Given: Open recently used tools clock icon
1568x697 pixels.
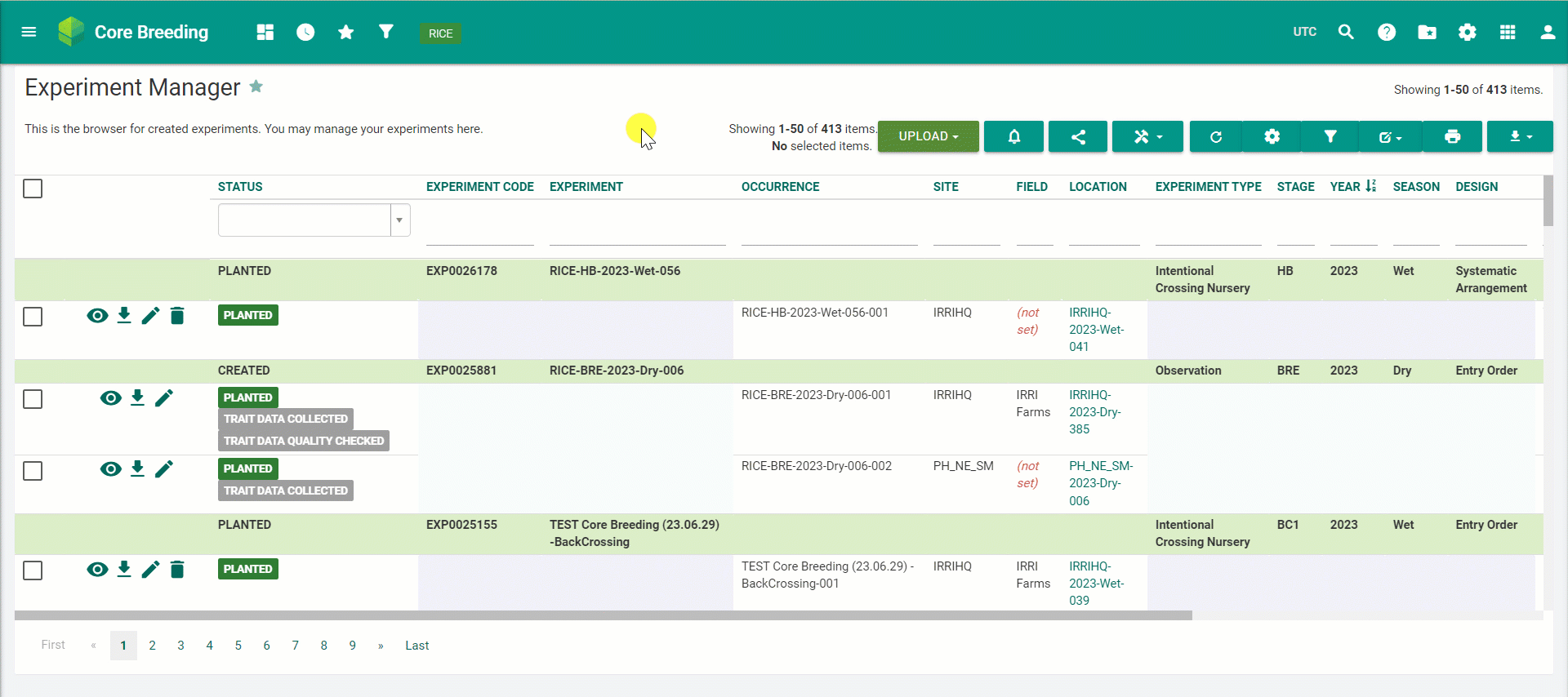Looking at the screenshot, I should click(305, 33).
